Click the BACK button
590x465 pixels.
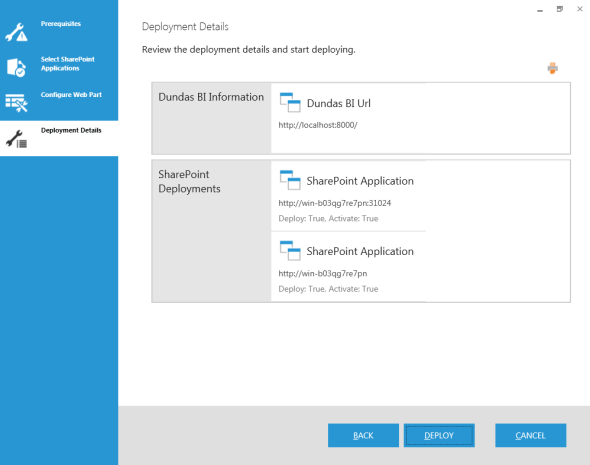pyautogui.click(x=363, y=435)
